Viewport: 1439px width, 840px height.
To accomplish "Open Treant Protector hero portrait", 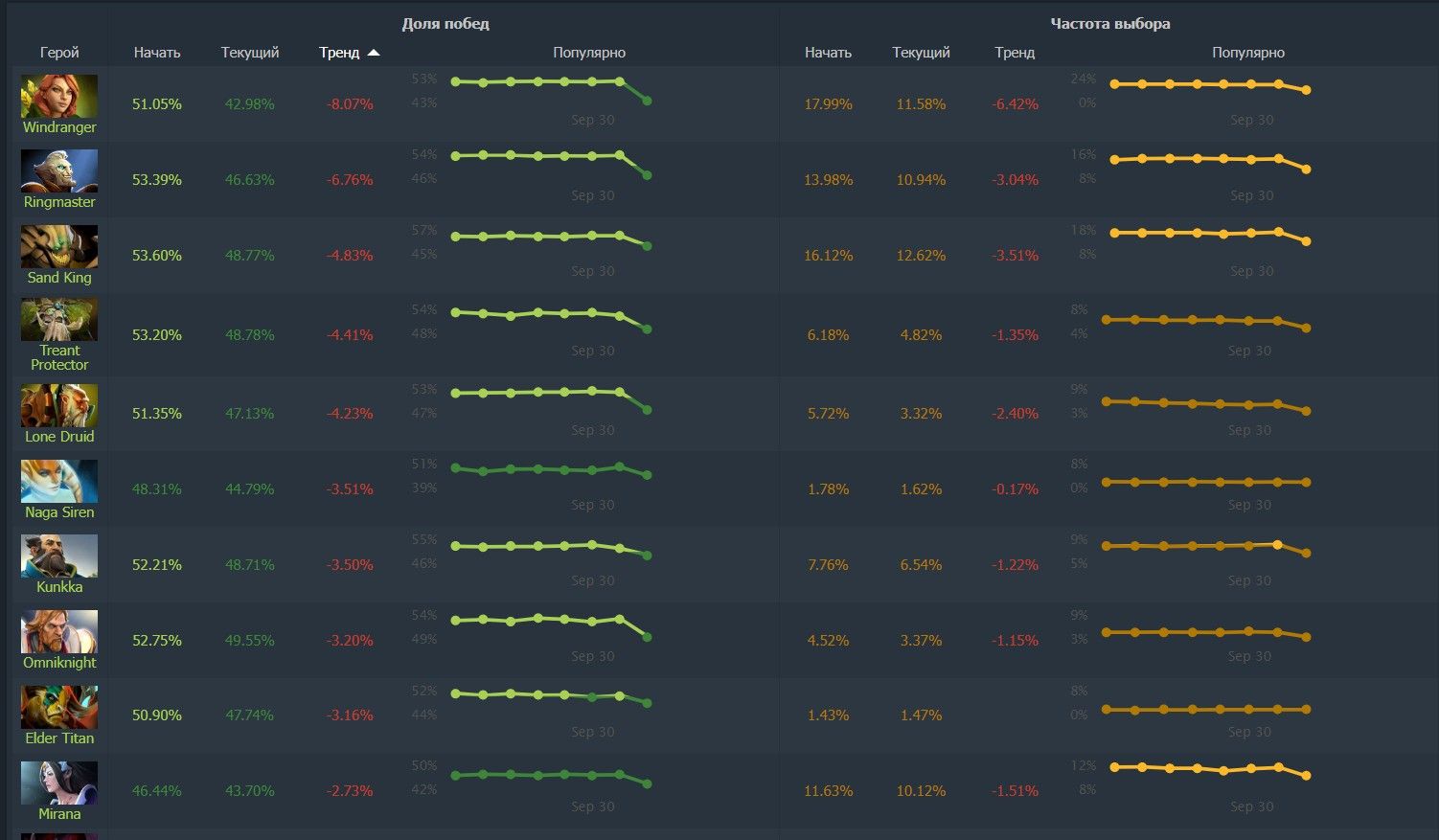I will (59, 319).
